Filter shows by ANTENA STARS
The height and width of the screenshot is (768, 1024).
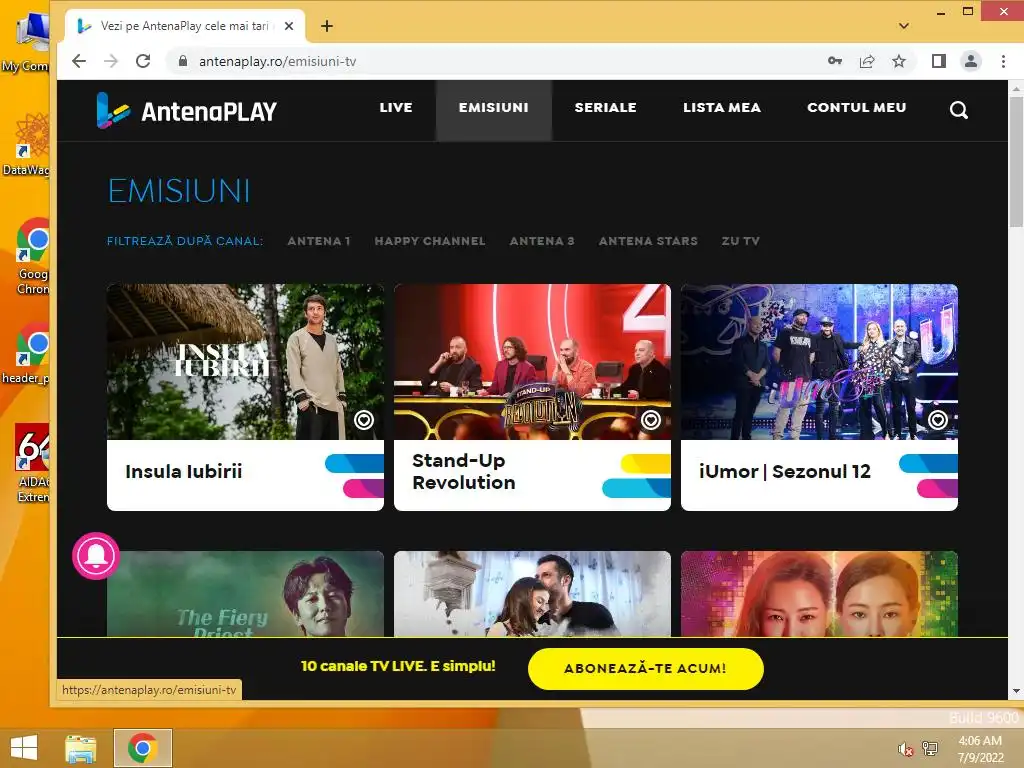click(x=648, y=241)
